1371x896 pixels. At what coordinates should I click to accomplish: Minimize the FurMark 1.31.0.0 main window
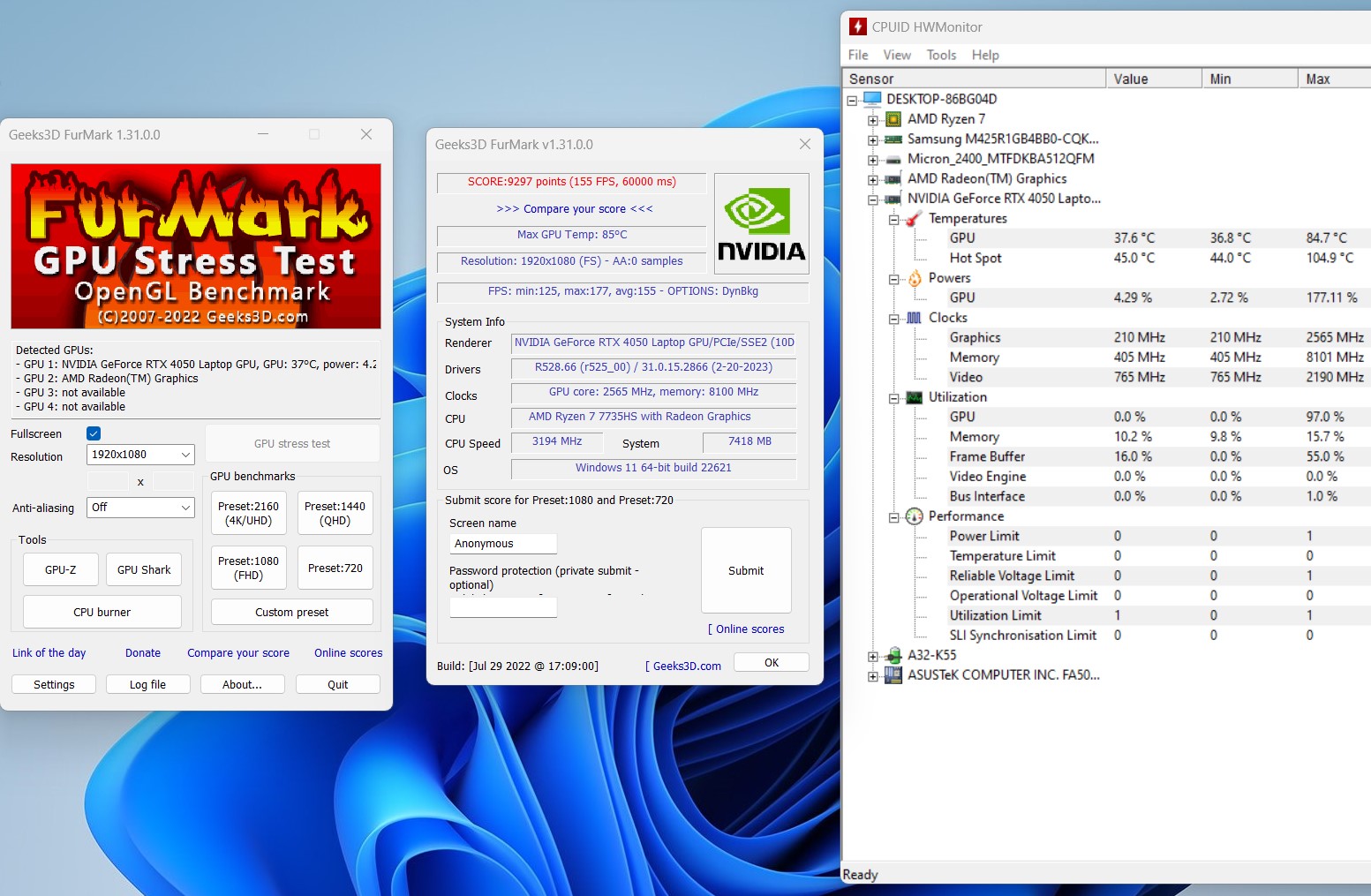pyautogui.click(x=263, y=134)
